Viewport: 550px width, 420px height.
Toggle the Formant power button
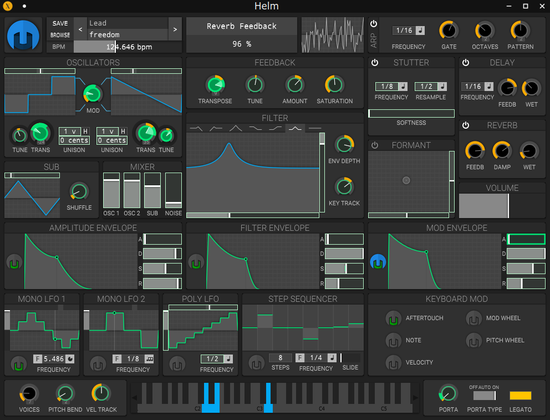pos(375,145)
